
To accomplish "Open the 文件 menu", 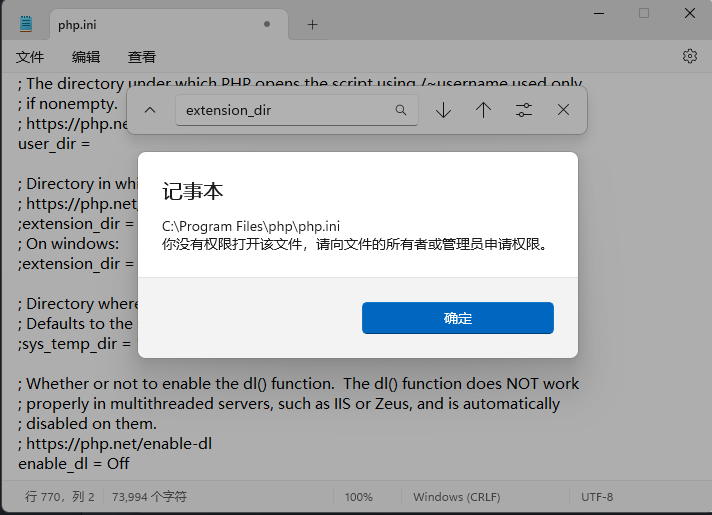I will [x=30, y=57].
